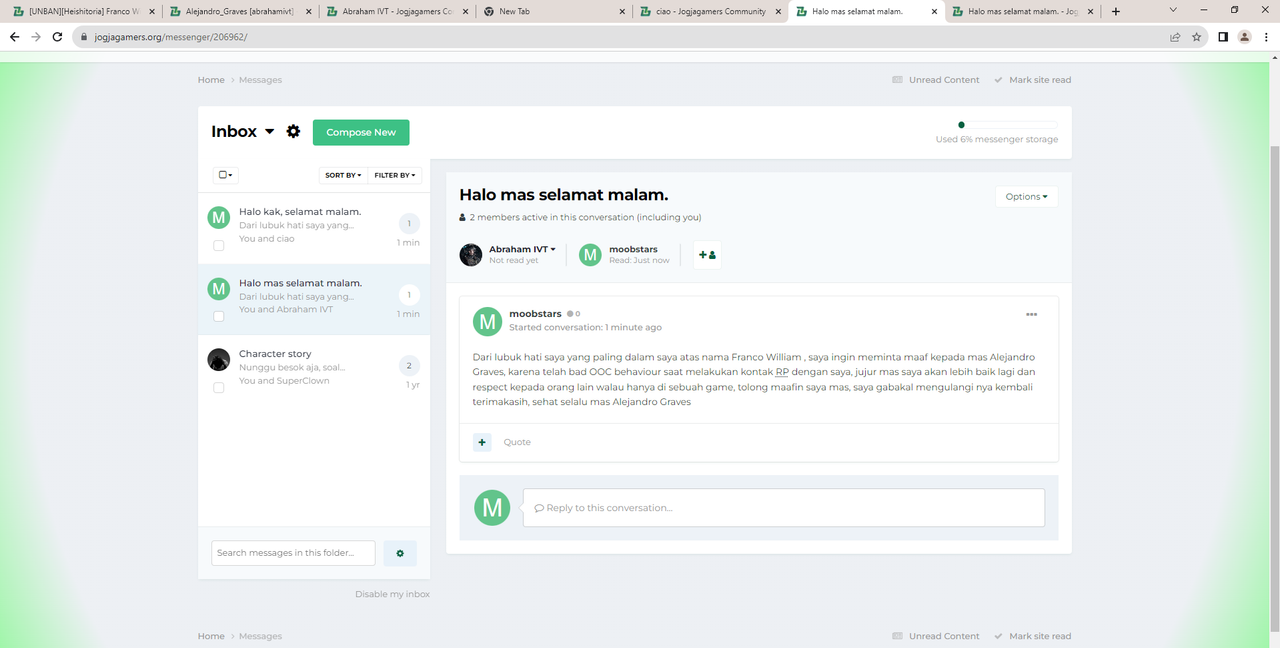Click the Search messages in this folder field

pos(294,553)
